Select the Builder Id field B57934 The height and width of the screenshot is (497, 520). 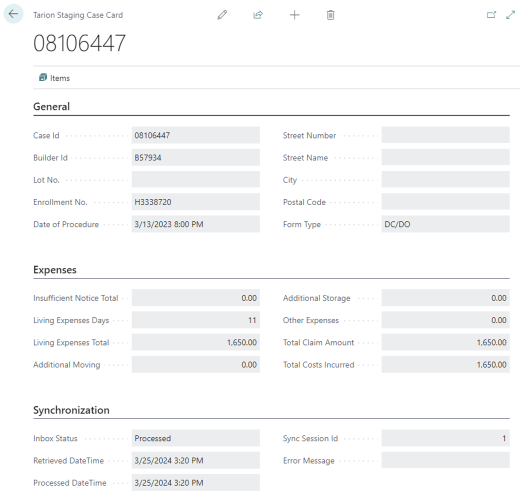click(196, 158)
